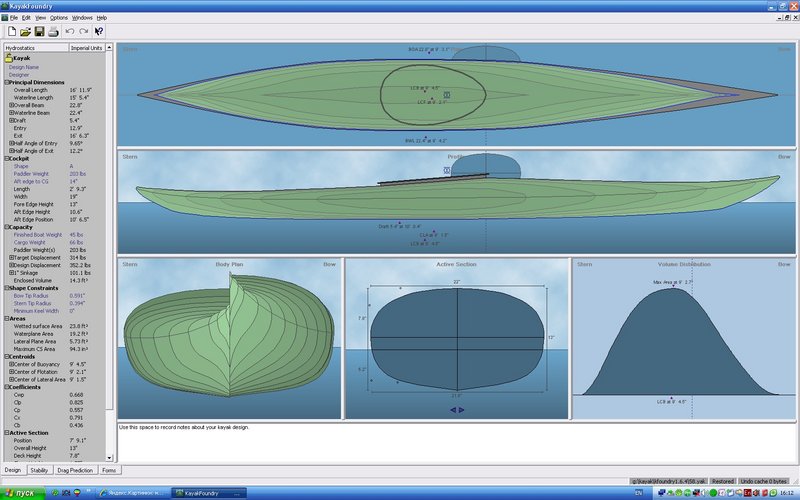Click the cockpit marker icon in profile view
This screenshot has width=800, height=500.
click(x=446, y=170)
